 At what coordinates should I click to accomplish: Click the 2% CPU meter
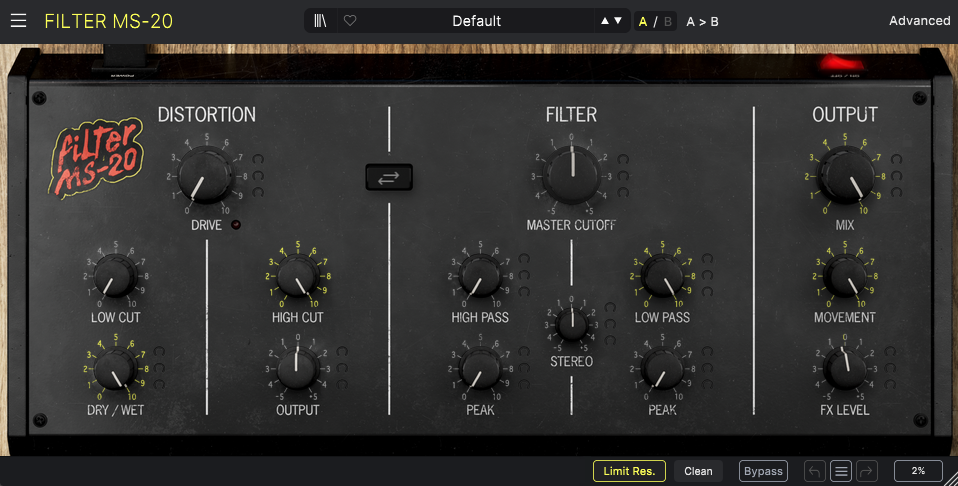[x=918, y=471]
